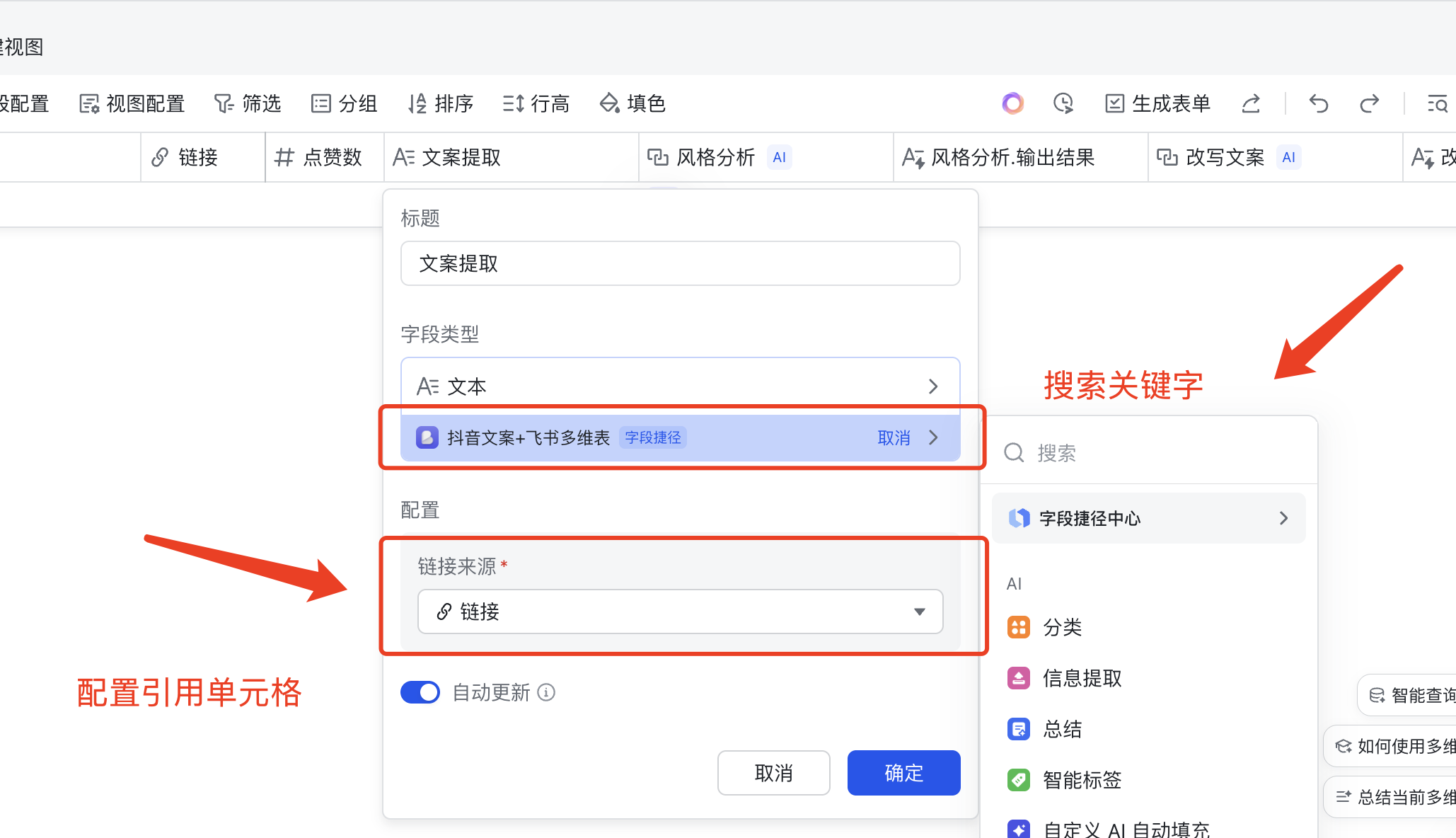Click the 字段捷径中心 chevron arrow
The width and height of the screenshot is (1456, 838).
click(1283, 518)
